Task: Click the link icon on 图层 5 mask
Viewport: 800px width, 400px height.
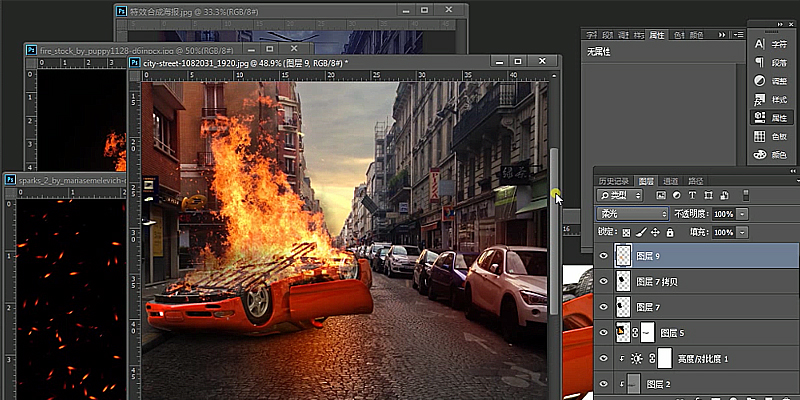Action: 636,333
